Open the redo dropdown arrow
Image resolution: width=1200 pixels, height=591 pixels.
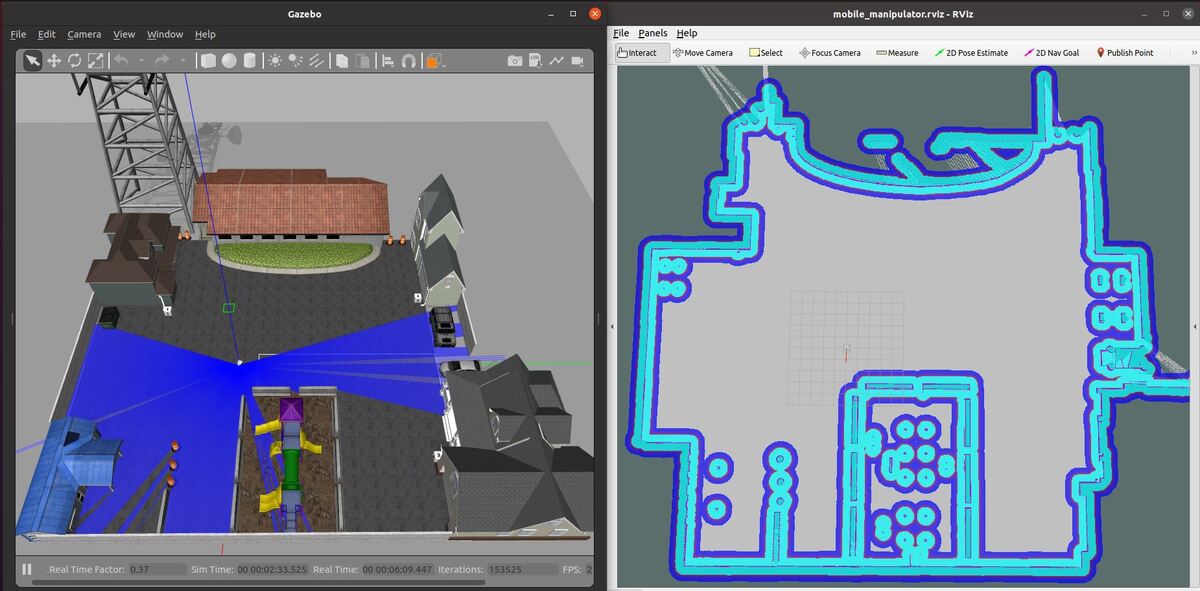pos(182,60)
